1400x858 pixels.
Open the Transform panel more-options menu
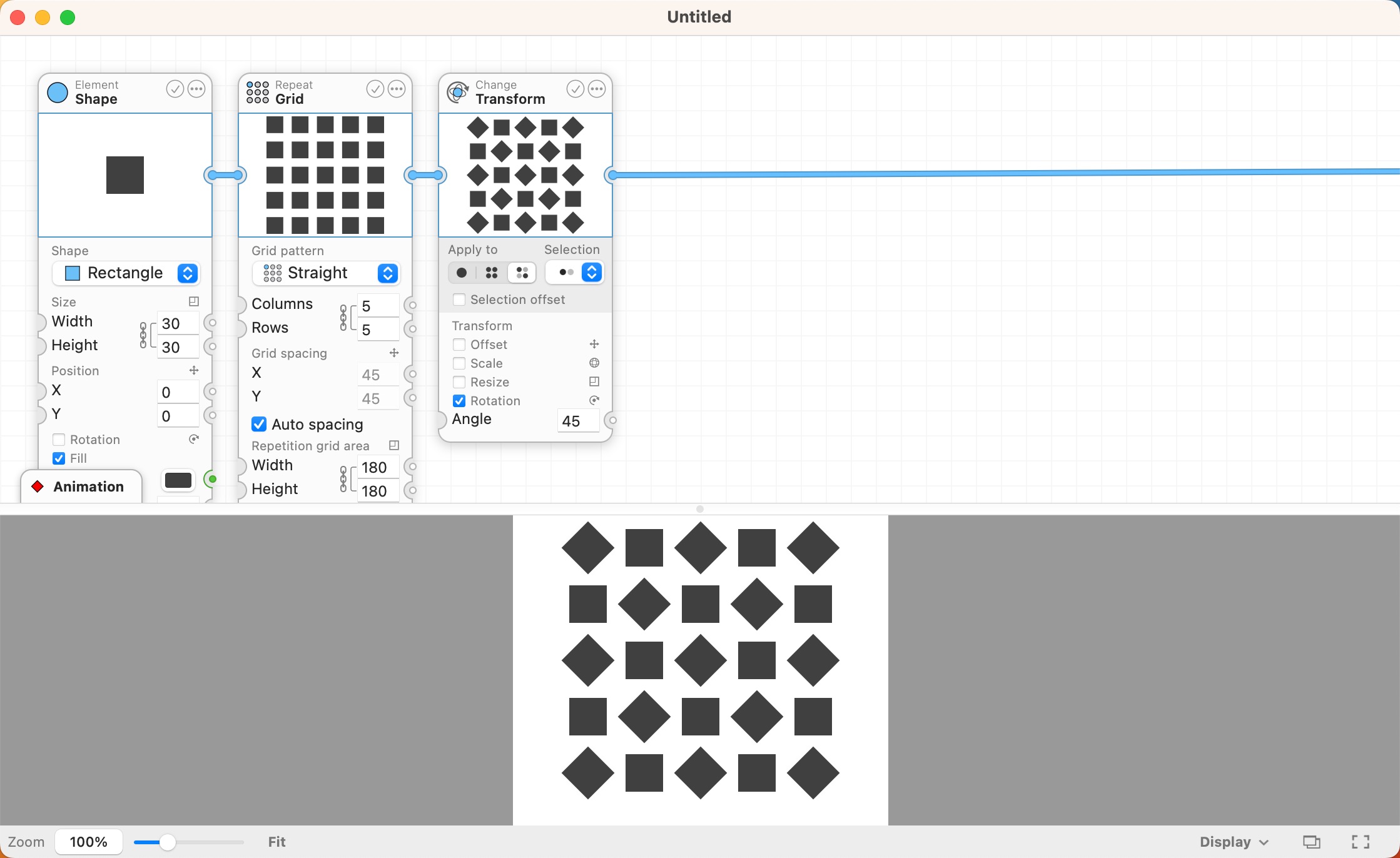(x=597, y=90)
